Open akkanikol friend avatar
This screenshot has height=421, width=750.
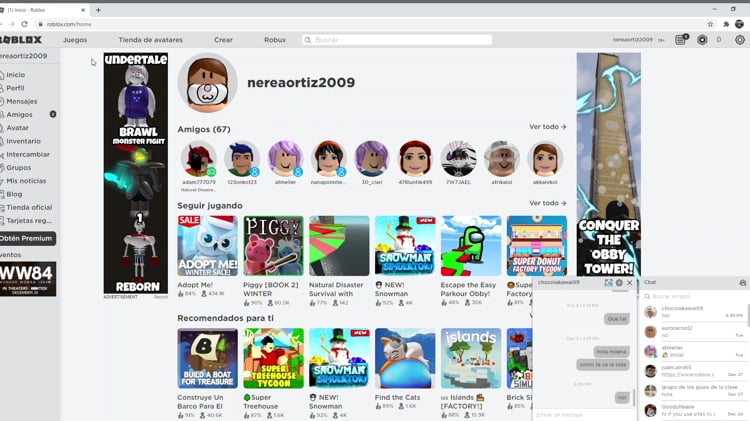pyautogui.click(x=545, y=158)
